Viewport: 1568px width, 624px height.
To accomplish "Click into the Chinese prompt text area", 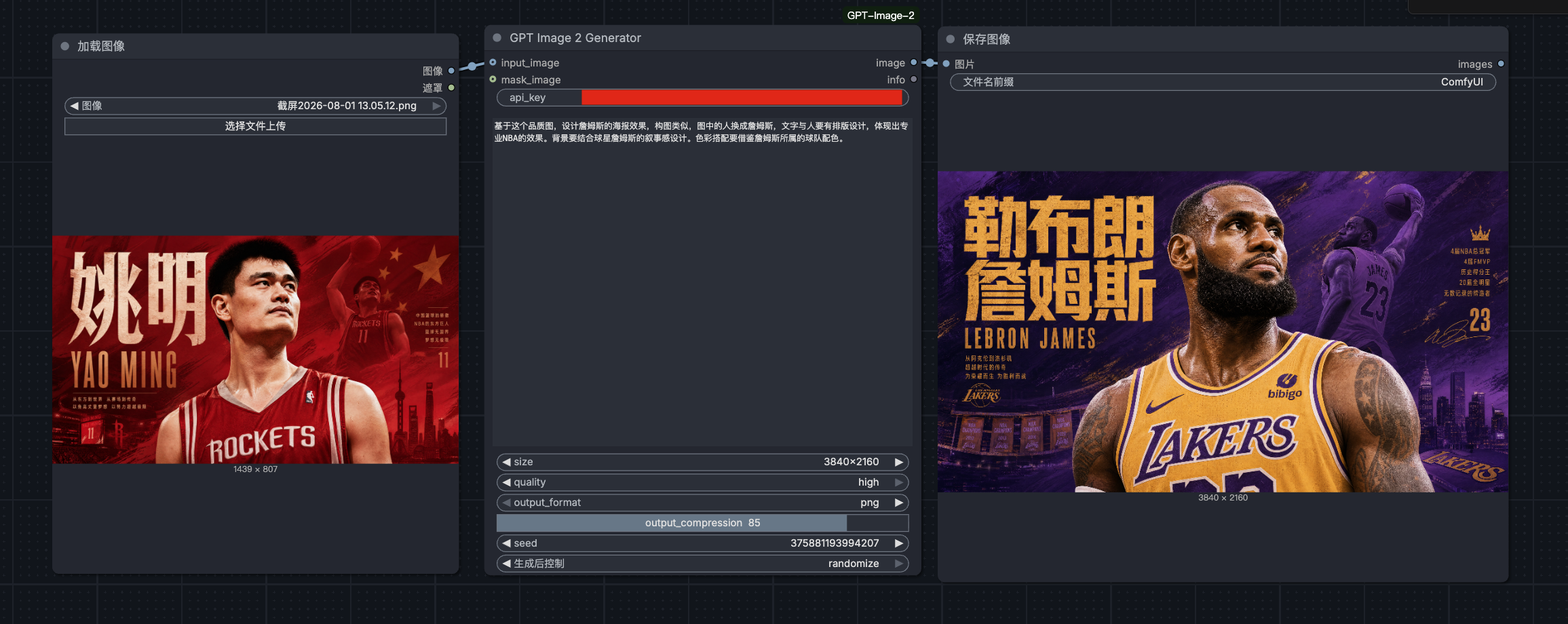I will [x=702, y=281].
